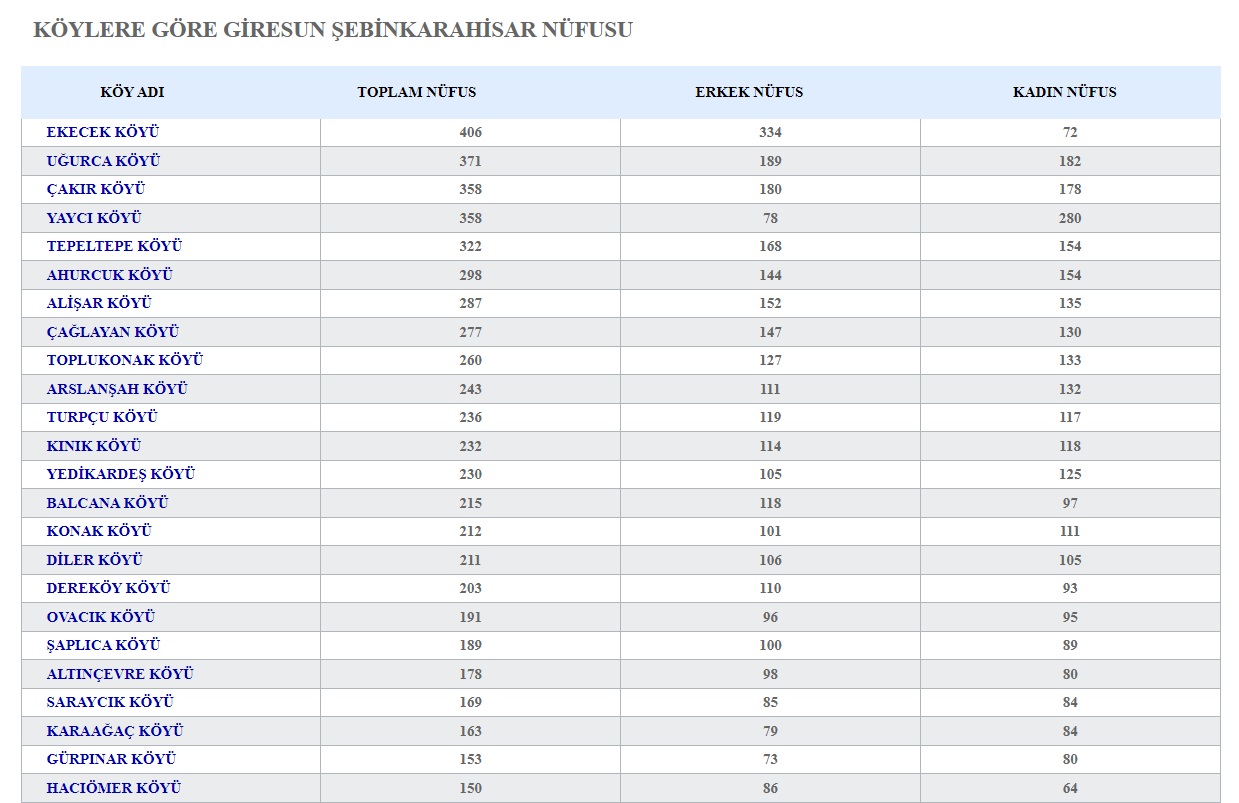Open the ALTINÇEVRE KÖYÜ village link
The image size is (1239, 803).
[x=120, y=674]
